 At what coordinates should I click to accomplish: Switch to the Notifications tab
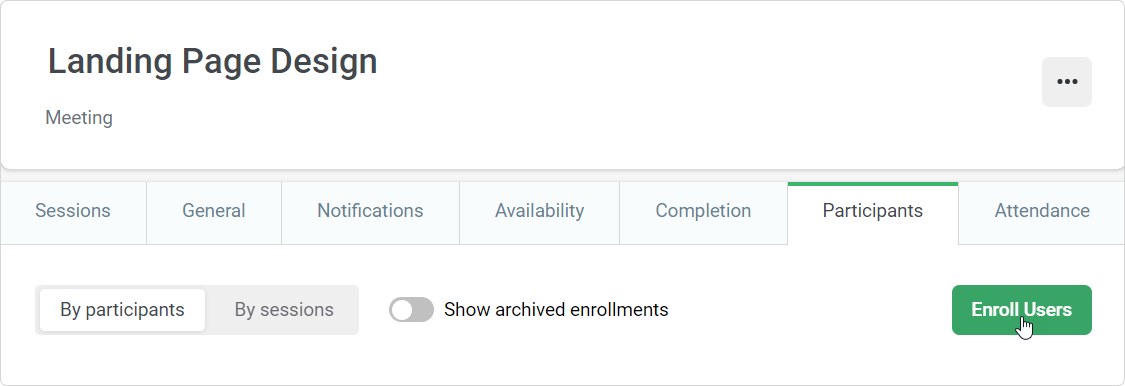370,212
